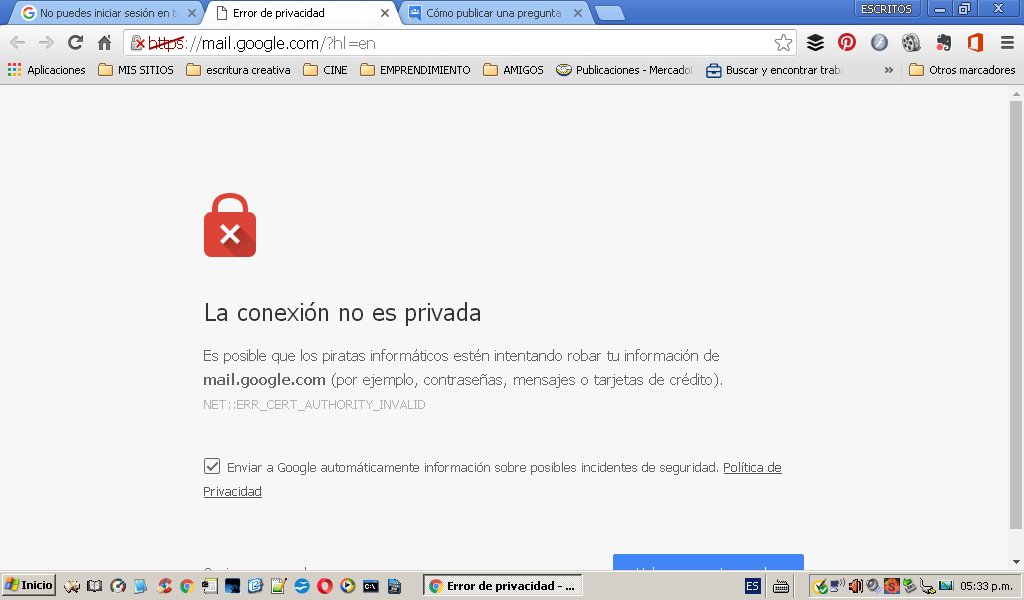The image size is (1024, 600).
Task: Open the AMIGOS bookmark folder
Action: 513,70
